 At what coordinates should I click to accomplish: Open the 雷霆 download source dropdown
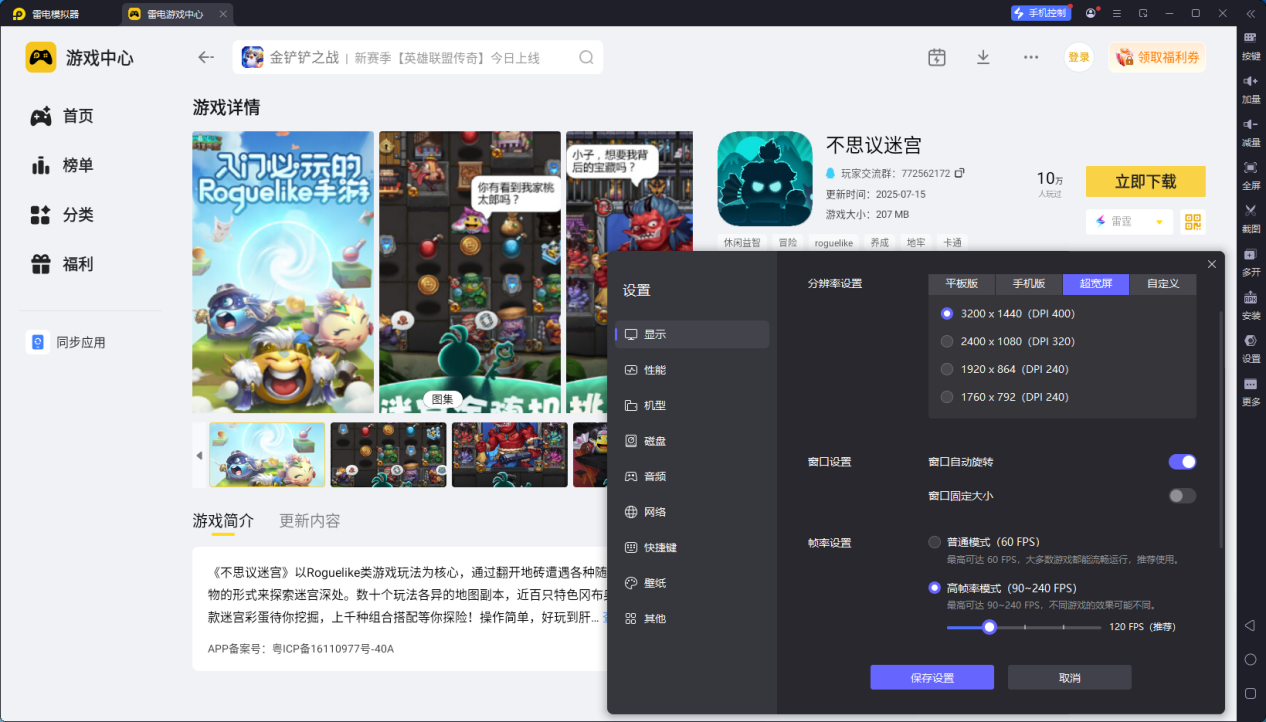[1128, 221]
